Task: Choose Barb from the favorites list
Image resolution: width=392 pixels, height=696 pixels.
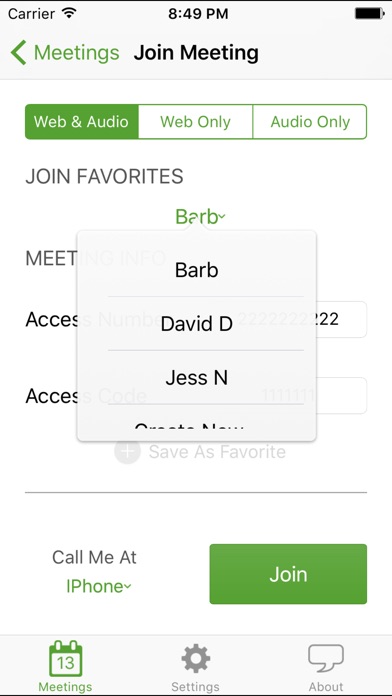Action: pos(197,270)
